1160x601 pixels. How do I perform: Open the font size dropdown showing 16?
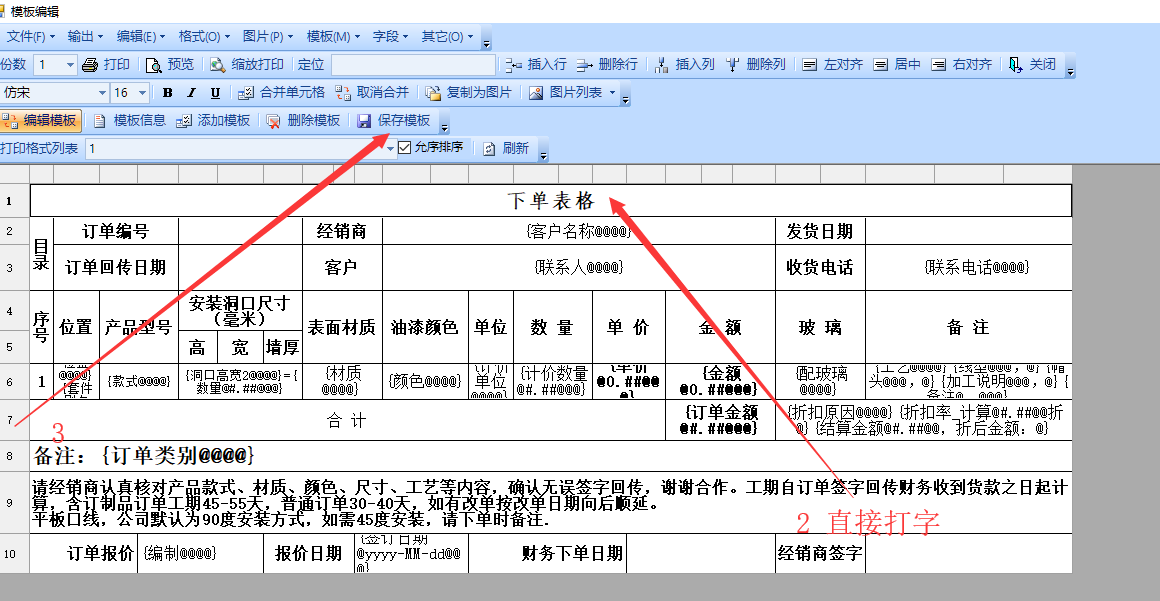point(143,93)
